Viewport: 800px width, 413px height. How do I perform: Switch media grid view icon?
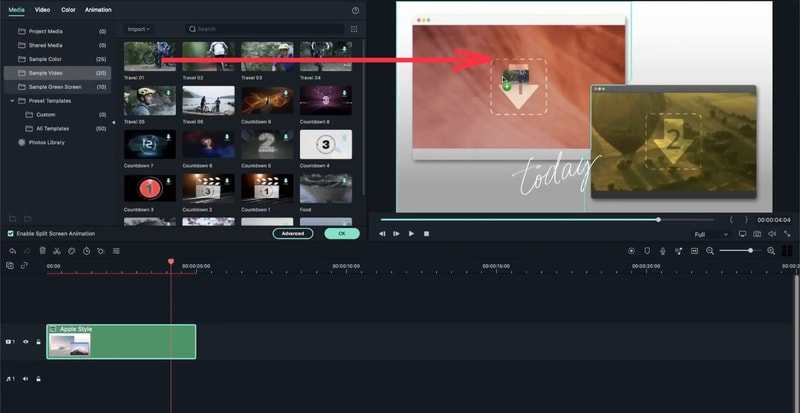tap(354, 29)
